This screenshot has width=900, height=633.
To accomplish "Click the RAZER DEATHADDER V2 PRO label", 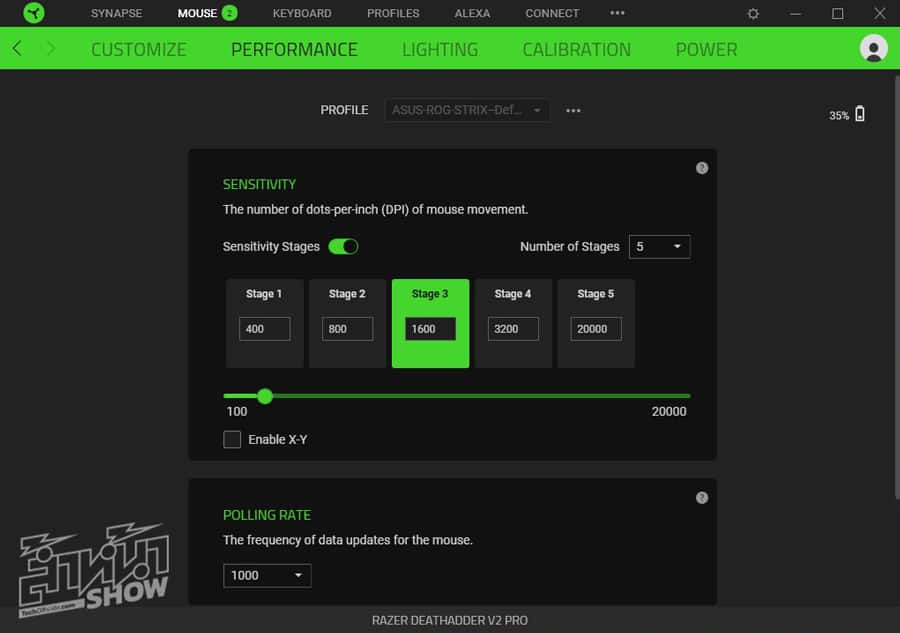I will [x=449, y=620].
